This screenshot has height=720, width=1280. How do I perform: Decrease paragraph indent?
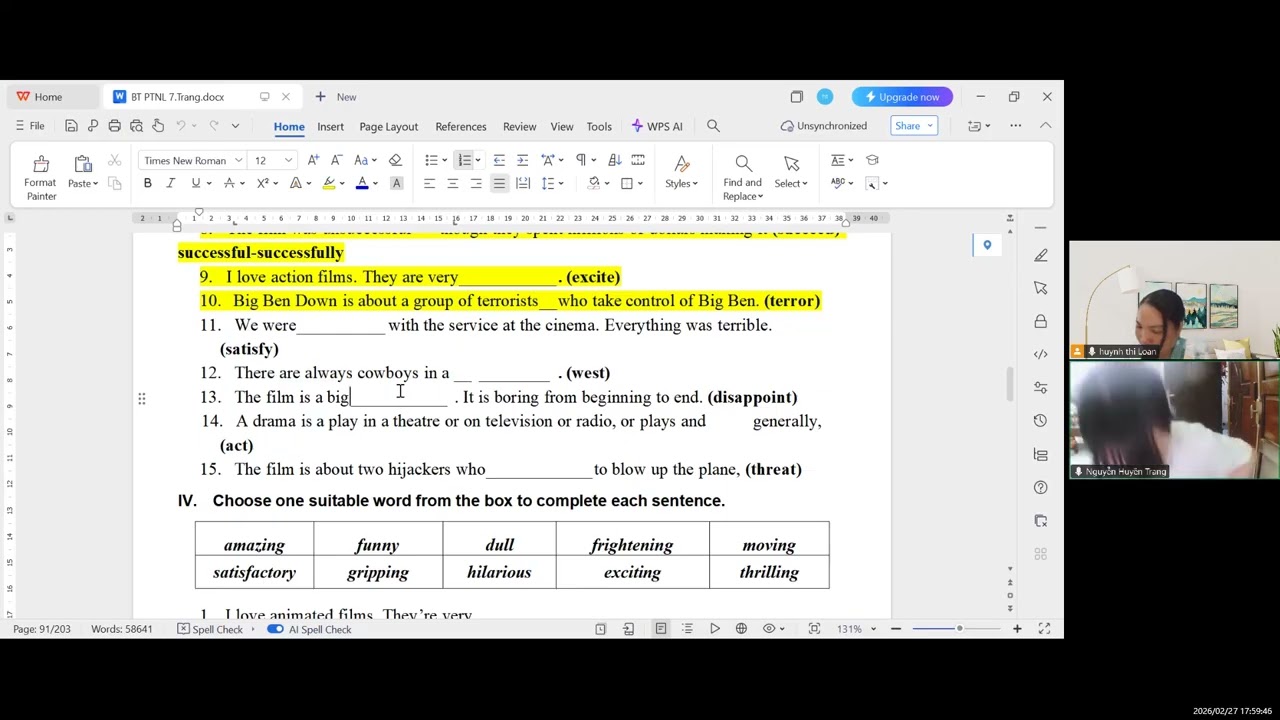click(x=499, y=160)
